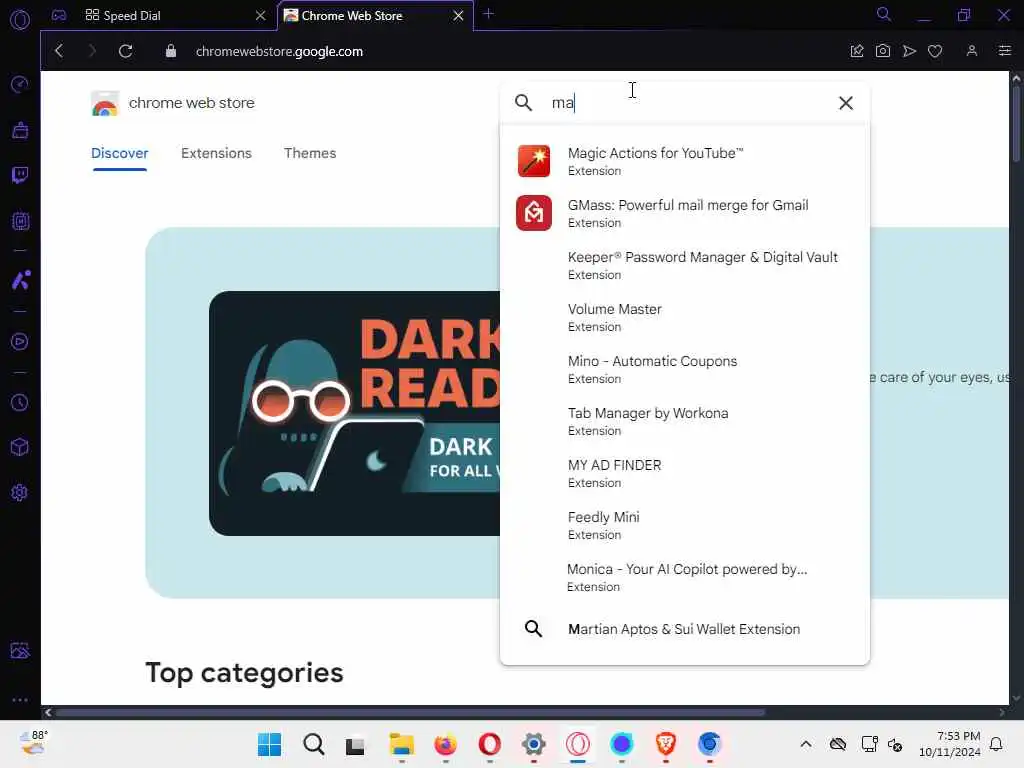Open the tab search magnifier icon
The width and height of the screenshot is (1024, 768).
pyautogui.click(x=884, y=14)
